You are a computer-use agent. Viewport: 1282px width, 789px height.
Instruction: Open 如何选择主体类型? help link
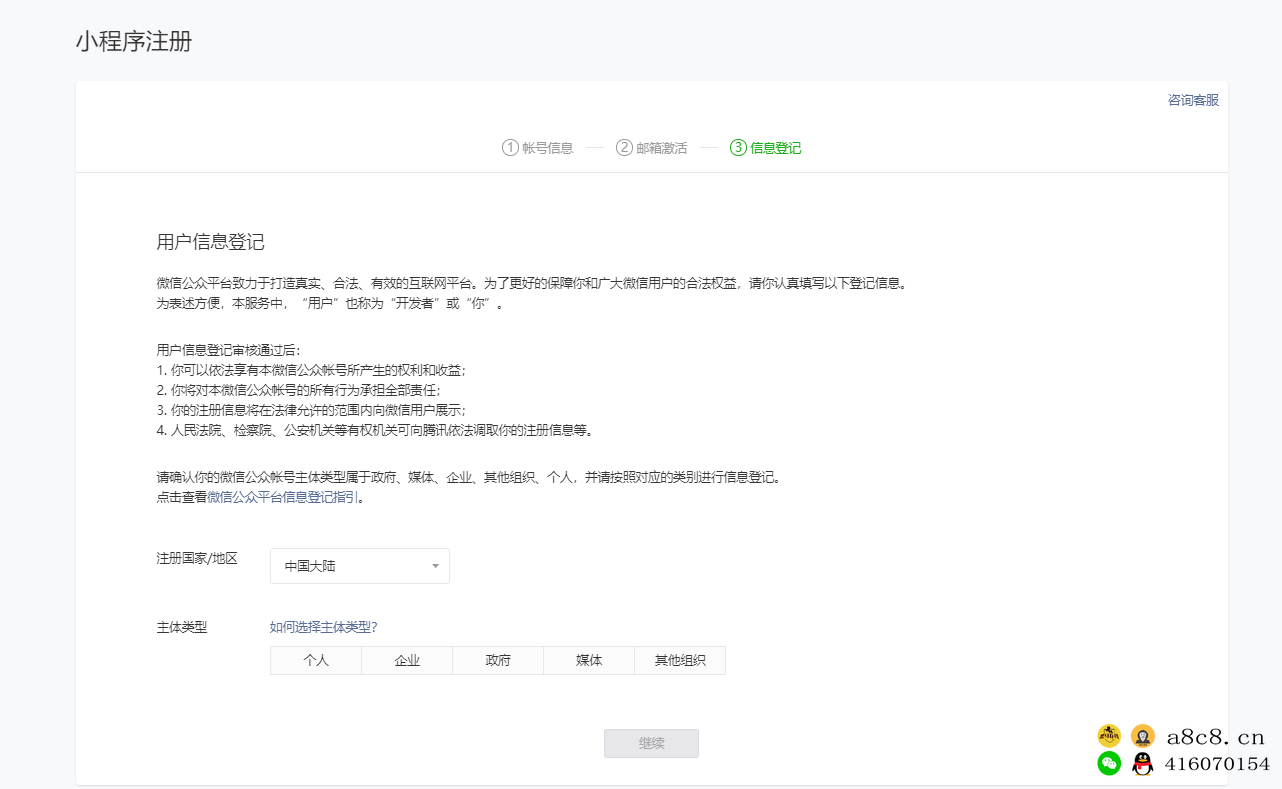(x=324, y=627)
